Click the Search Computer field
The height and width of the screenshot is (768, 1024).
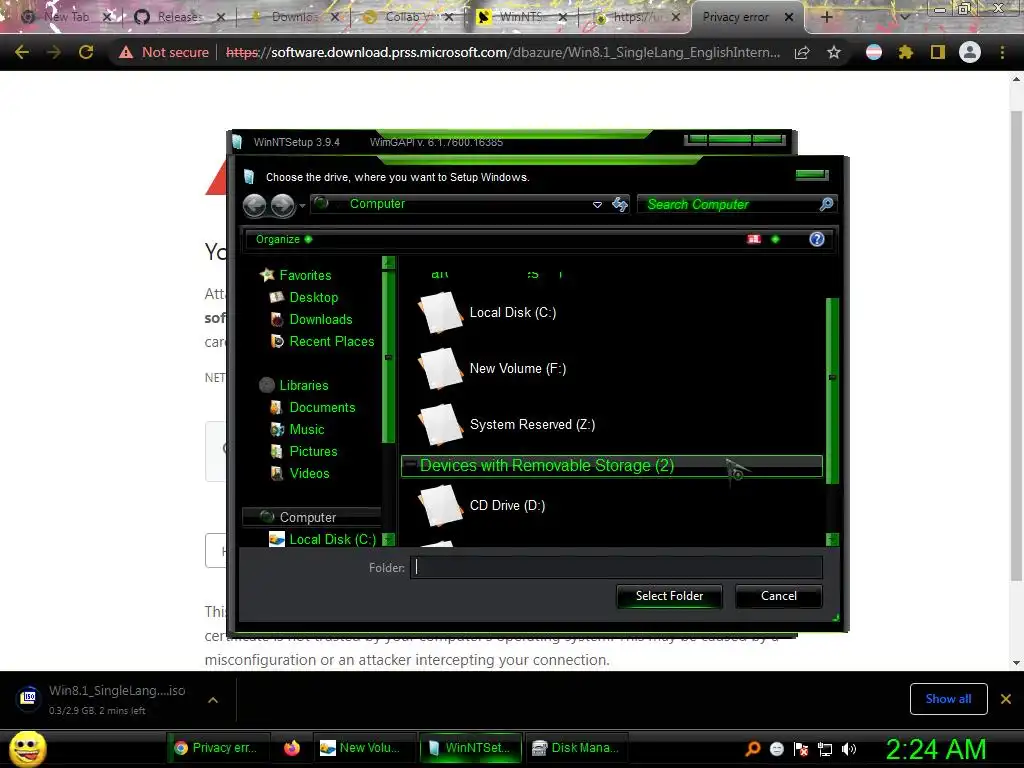tap(728, 204)
